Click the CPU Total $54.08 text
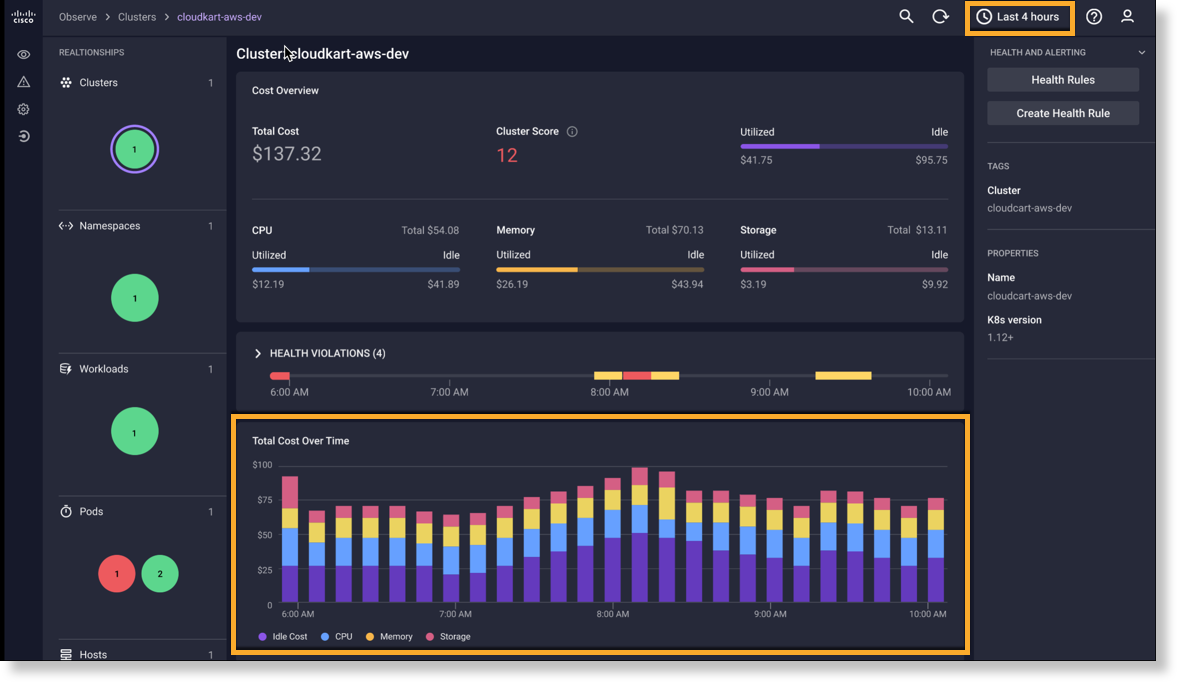The height and width of the screenshot is (682, 1177). (430, 230)
